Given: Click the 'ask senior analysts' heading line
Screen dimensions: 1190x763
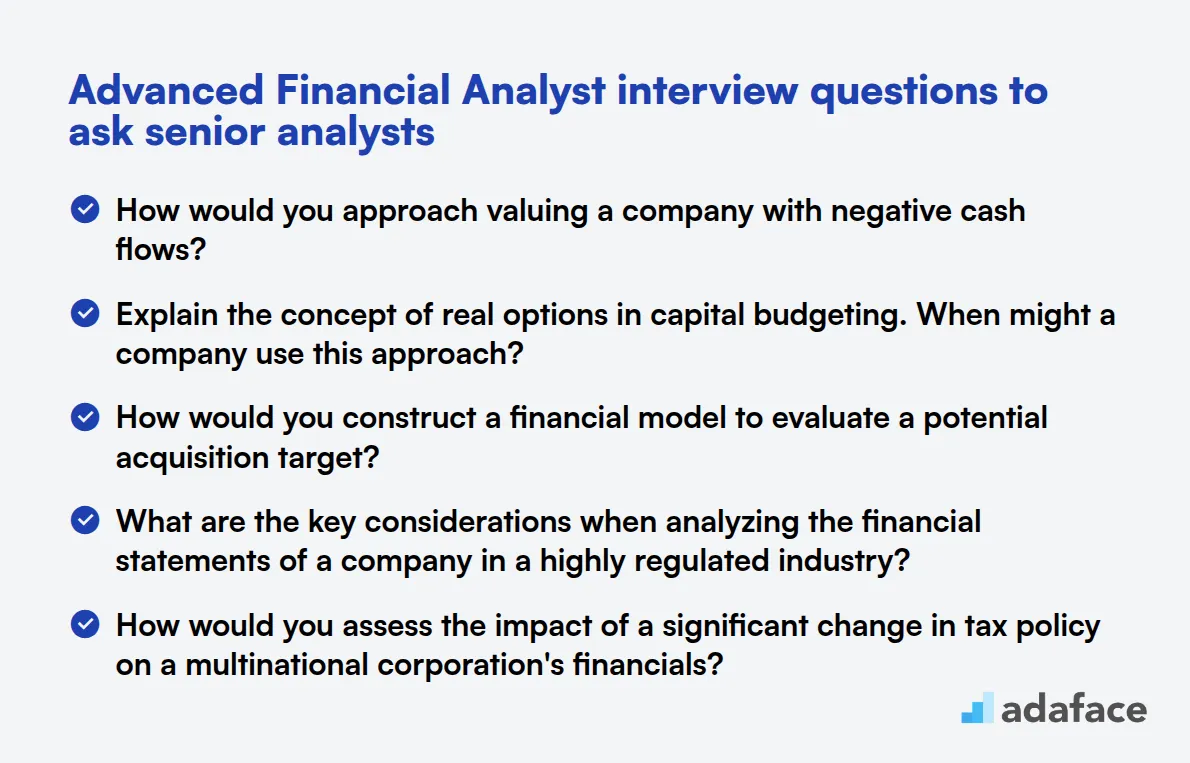Looking at the screenshot, I should tap(251, 132).
